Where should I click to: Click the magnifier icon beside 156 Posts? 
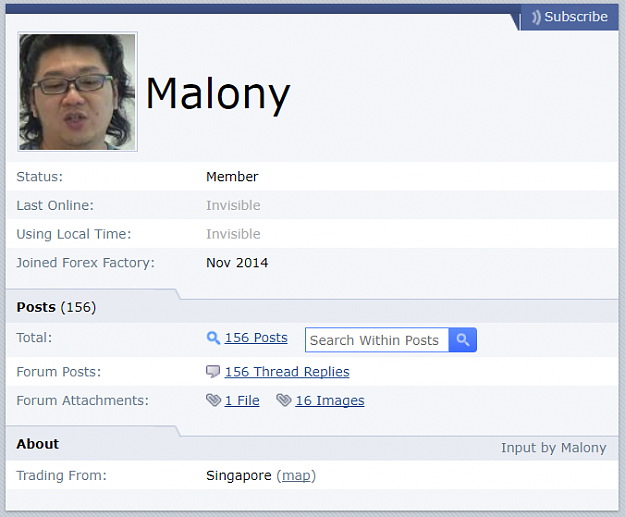(213, 338)
